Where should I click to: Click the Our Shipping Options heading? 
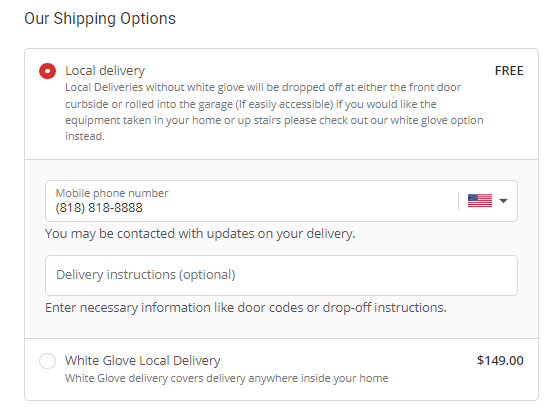point(100,18)
